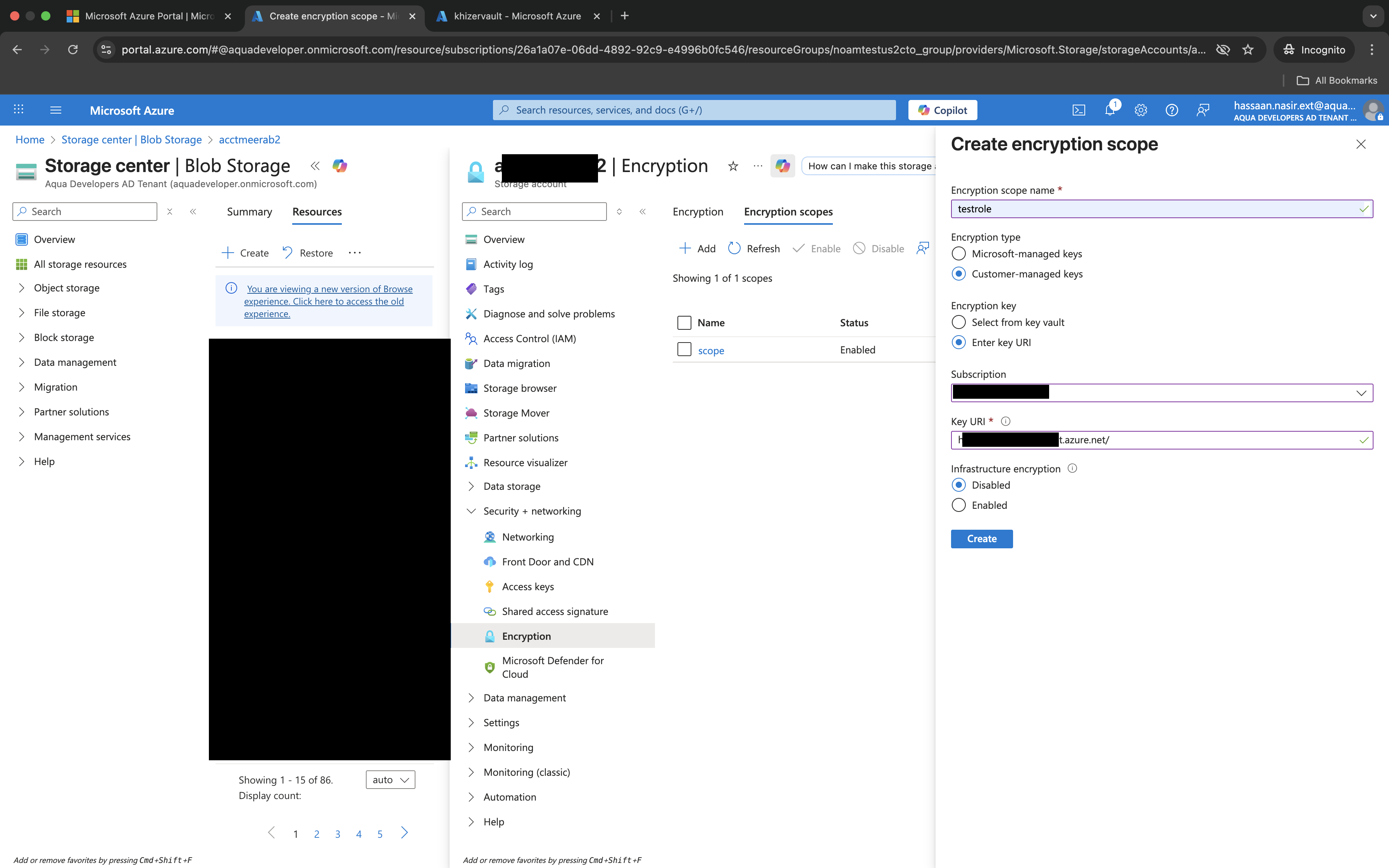Click the blue Create button

981,539
